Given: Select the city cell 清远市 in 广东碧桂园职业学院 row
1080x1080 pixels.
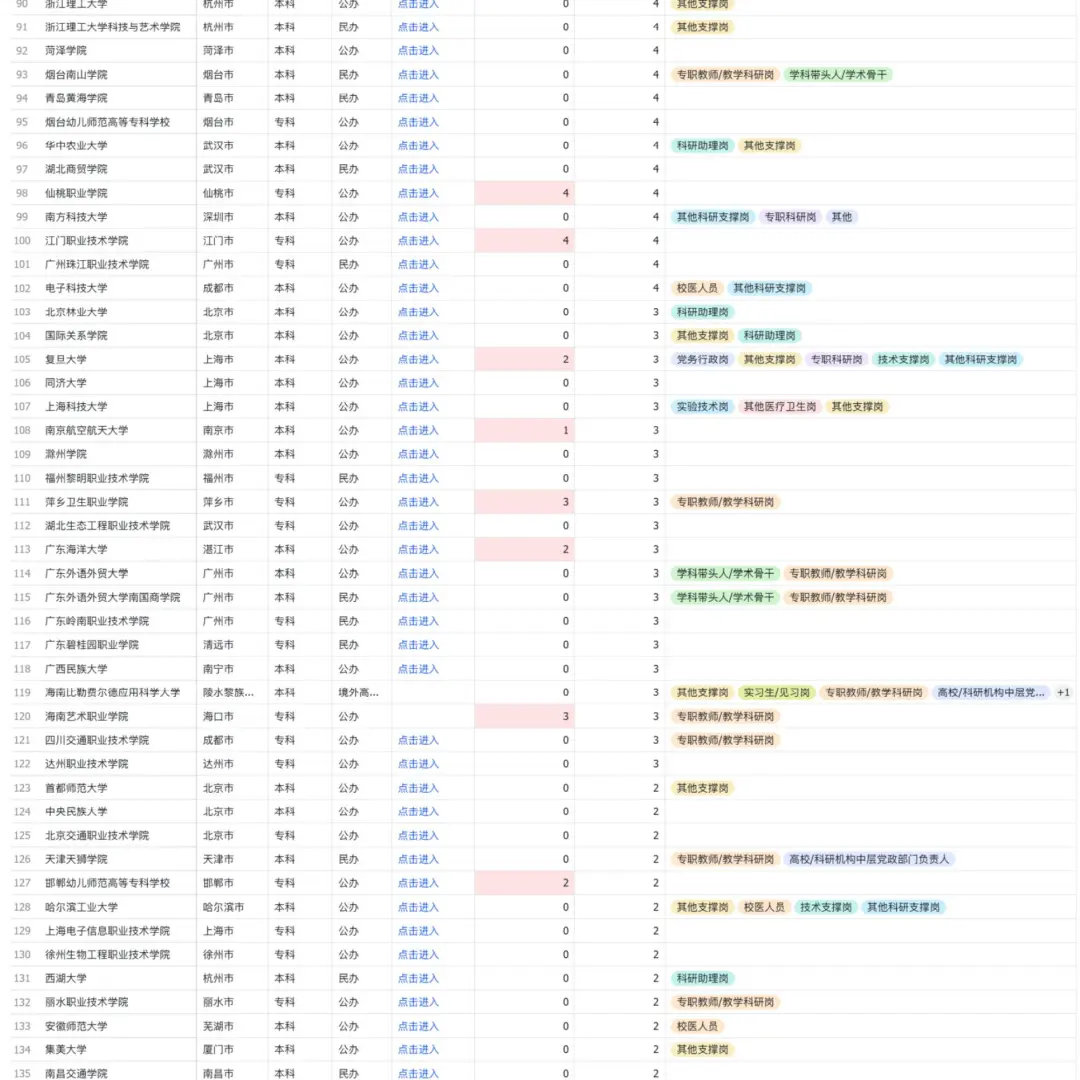Looking at the screenshot, I should [232, 645].
